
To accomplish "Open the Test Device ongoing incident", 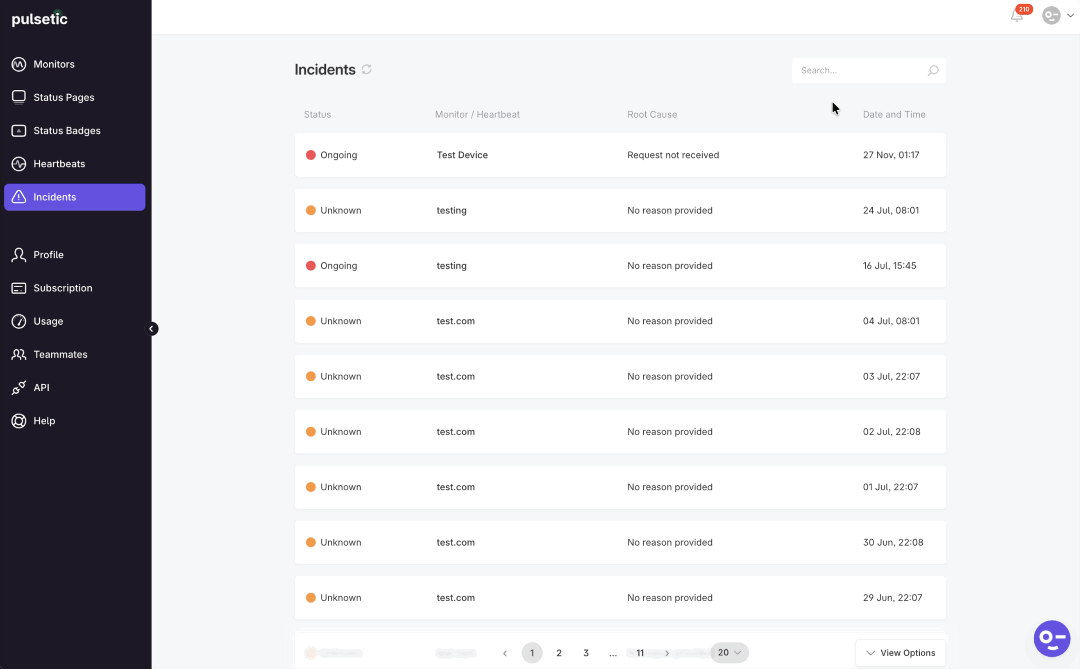I will (x=620, y=155).
